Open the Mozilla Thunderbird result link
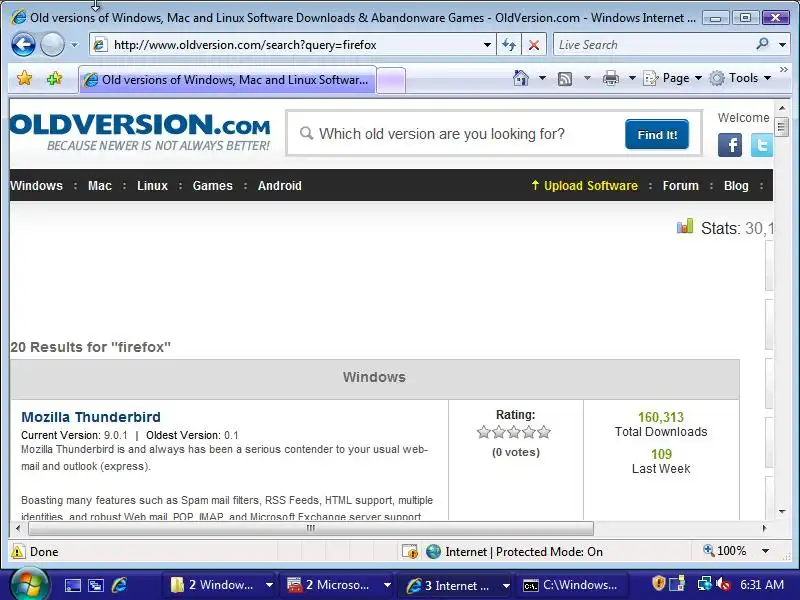 91,417
